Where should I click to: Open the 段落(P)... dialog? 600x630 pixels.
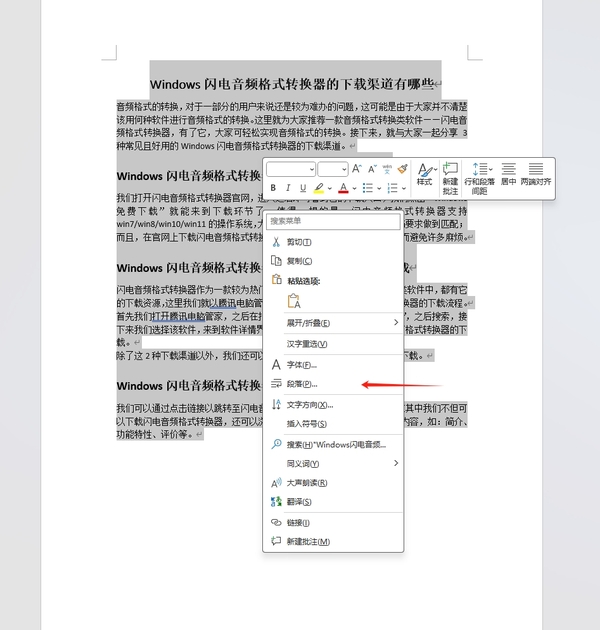333,384
